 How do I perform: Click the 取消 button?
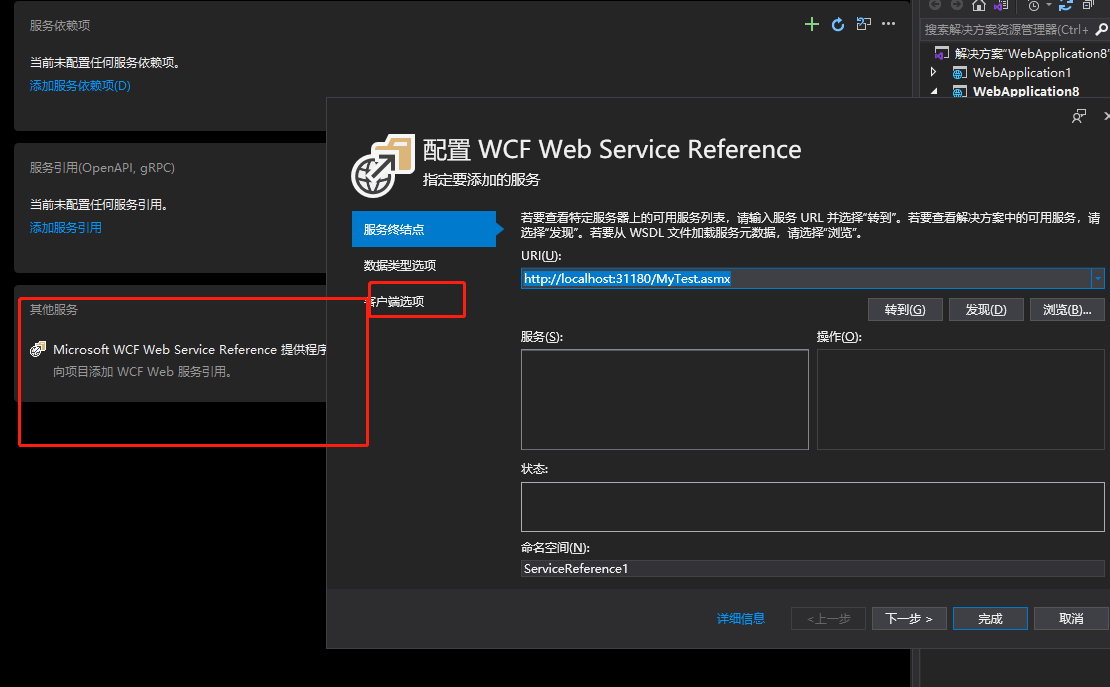pos(1071,618)
